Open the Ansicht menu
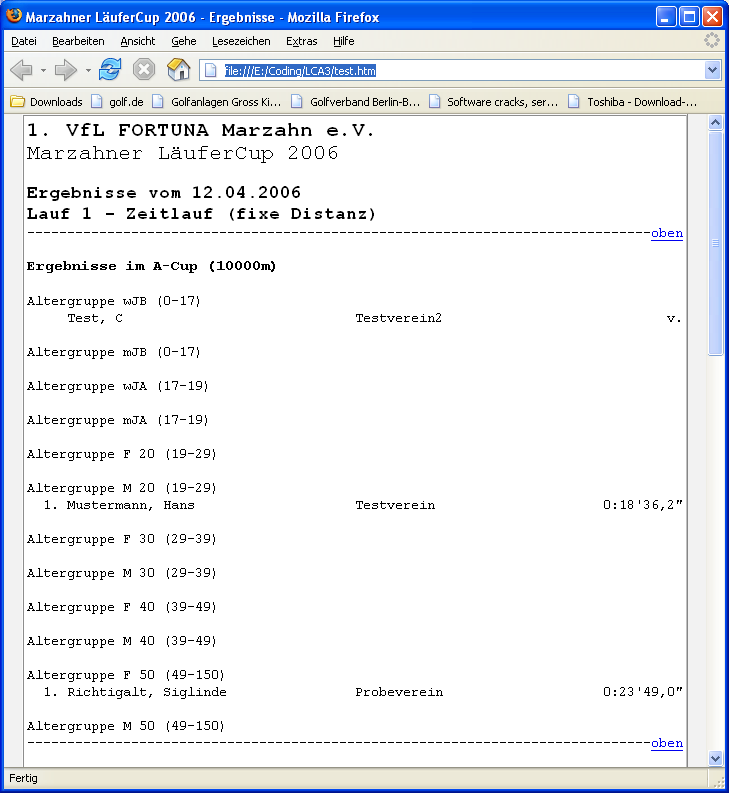729x793 pixels. click(x=138, y=41)
